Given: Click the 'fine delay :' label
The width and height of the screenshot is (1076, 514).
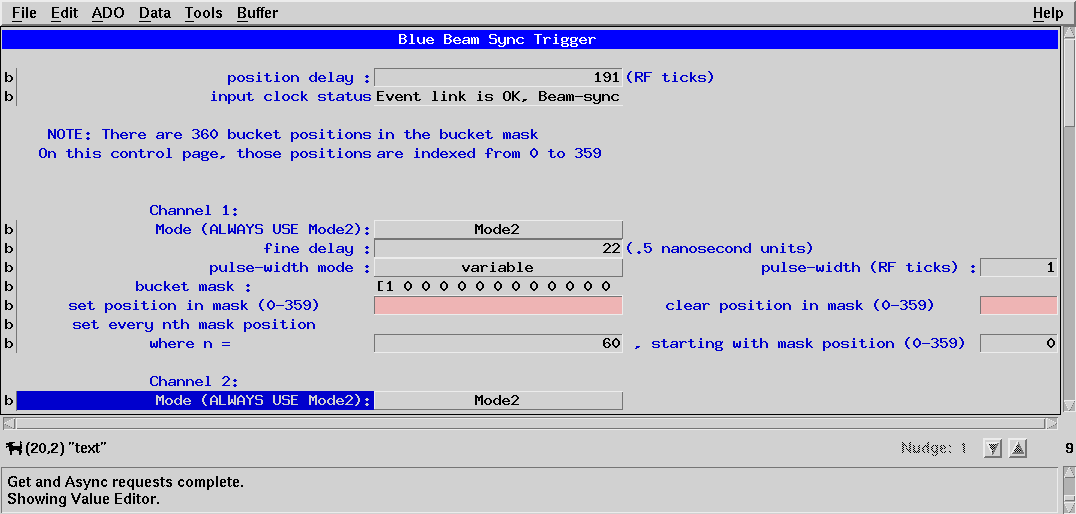Looking at the screenshot, I should pos(317,248).
